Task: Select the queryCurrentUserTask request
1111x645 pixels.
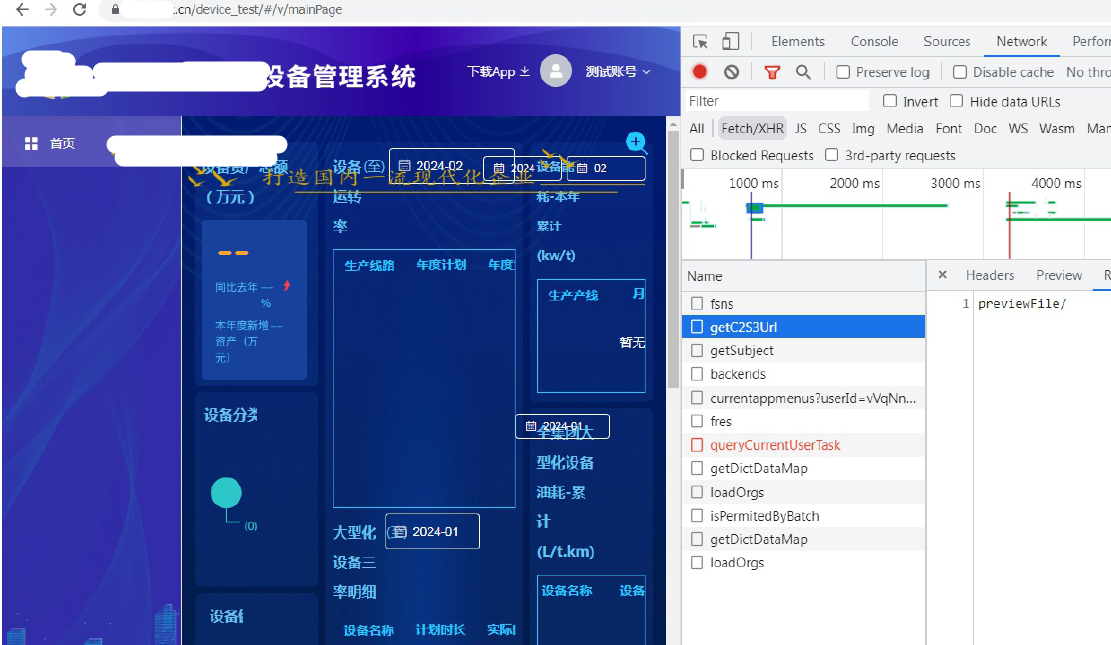Action: coord(775,445)
